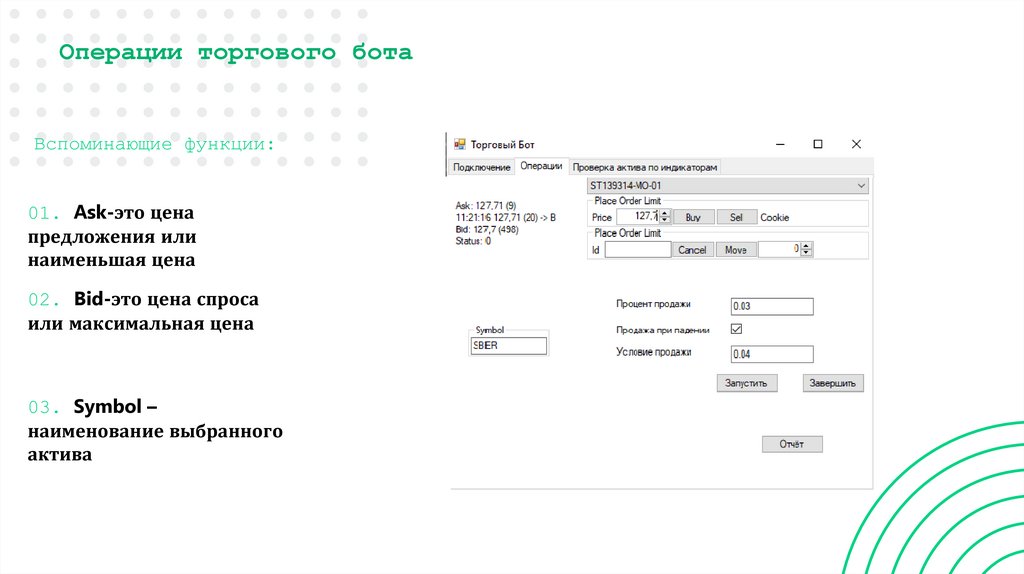Click the Status: 0 text
This screenshot has width=1024, height=574.
pos(473,241)
